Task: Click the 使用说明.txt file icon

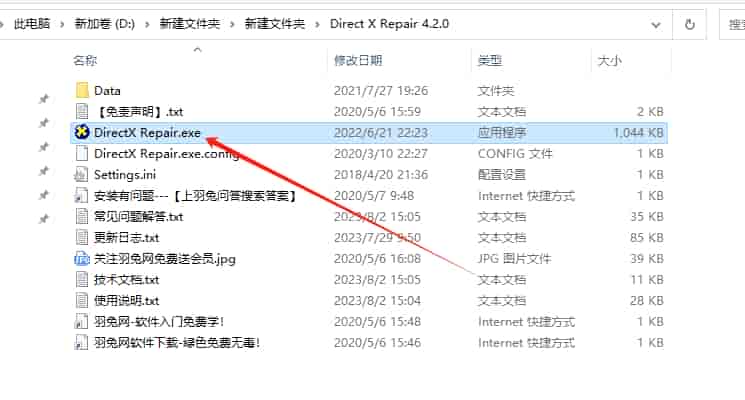Action: [x=82, y=300]
